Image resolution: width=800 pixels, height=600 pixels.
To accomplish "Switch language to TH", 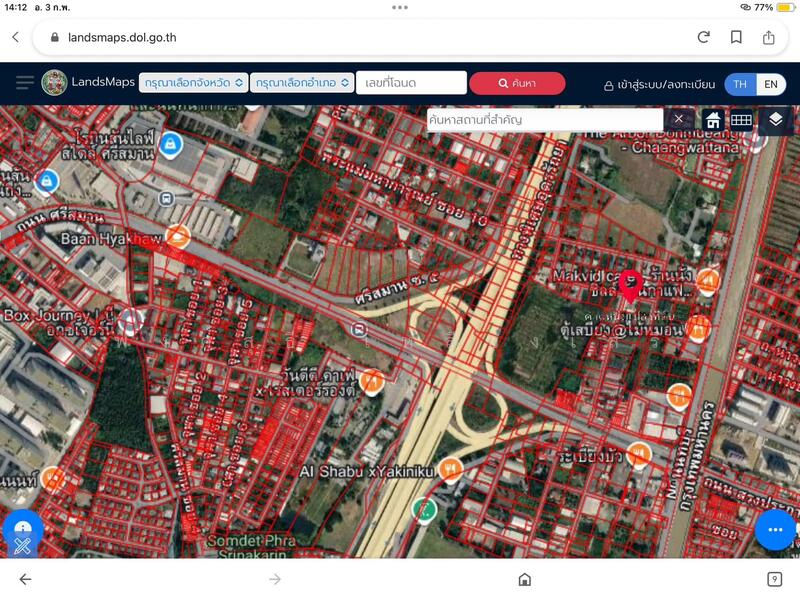I will (740, 84).
